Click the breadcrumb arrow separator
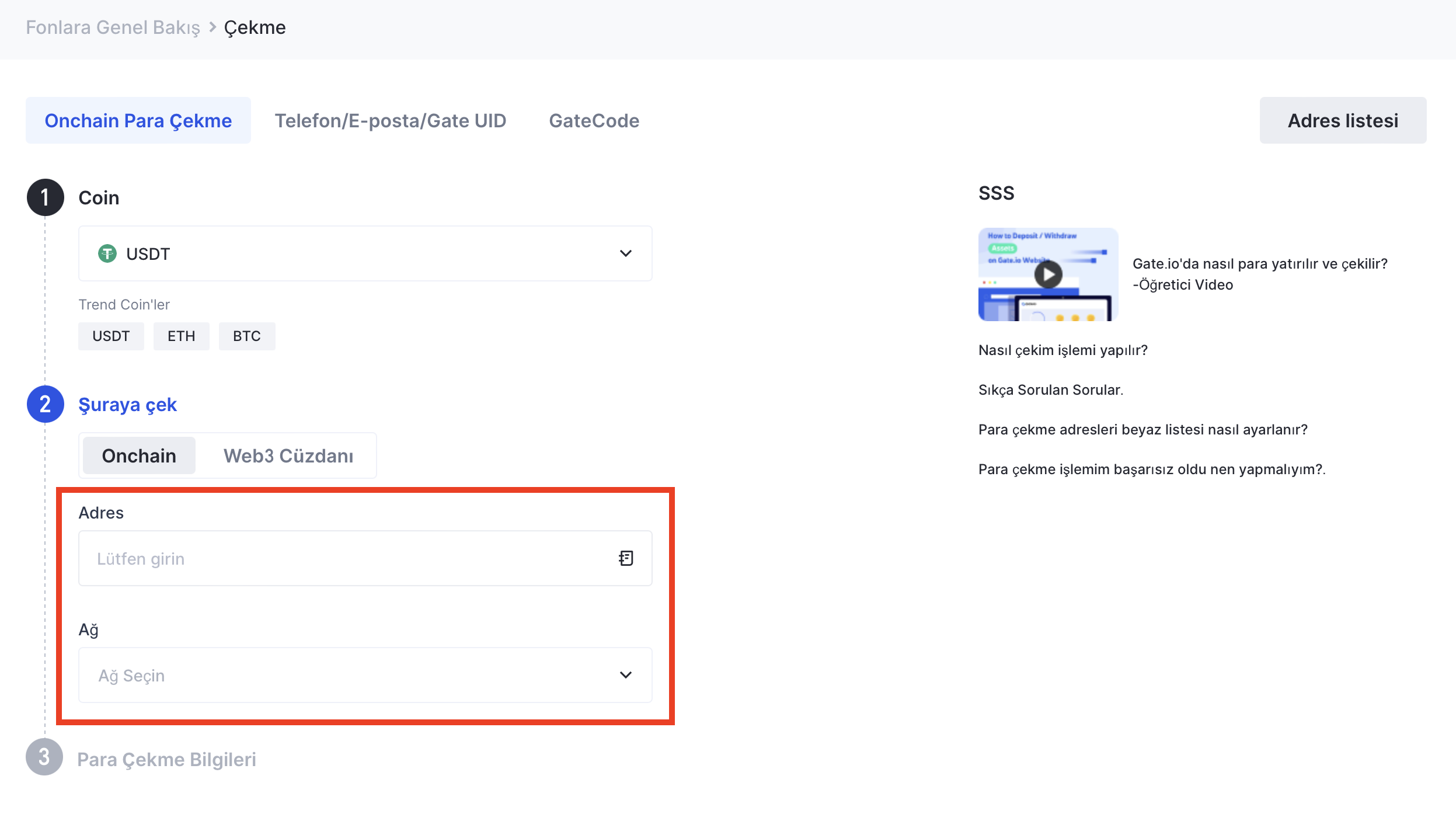Image resolution: width=1456 pixels, height=814 pixels. [x=213, y=27]
